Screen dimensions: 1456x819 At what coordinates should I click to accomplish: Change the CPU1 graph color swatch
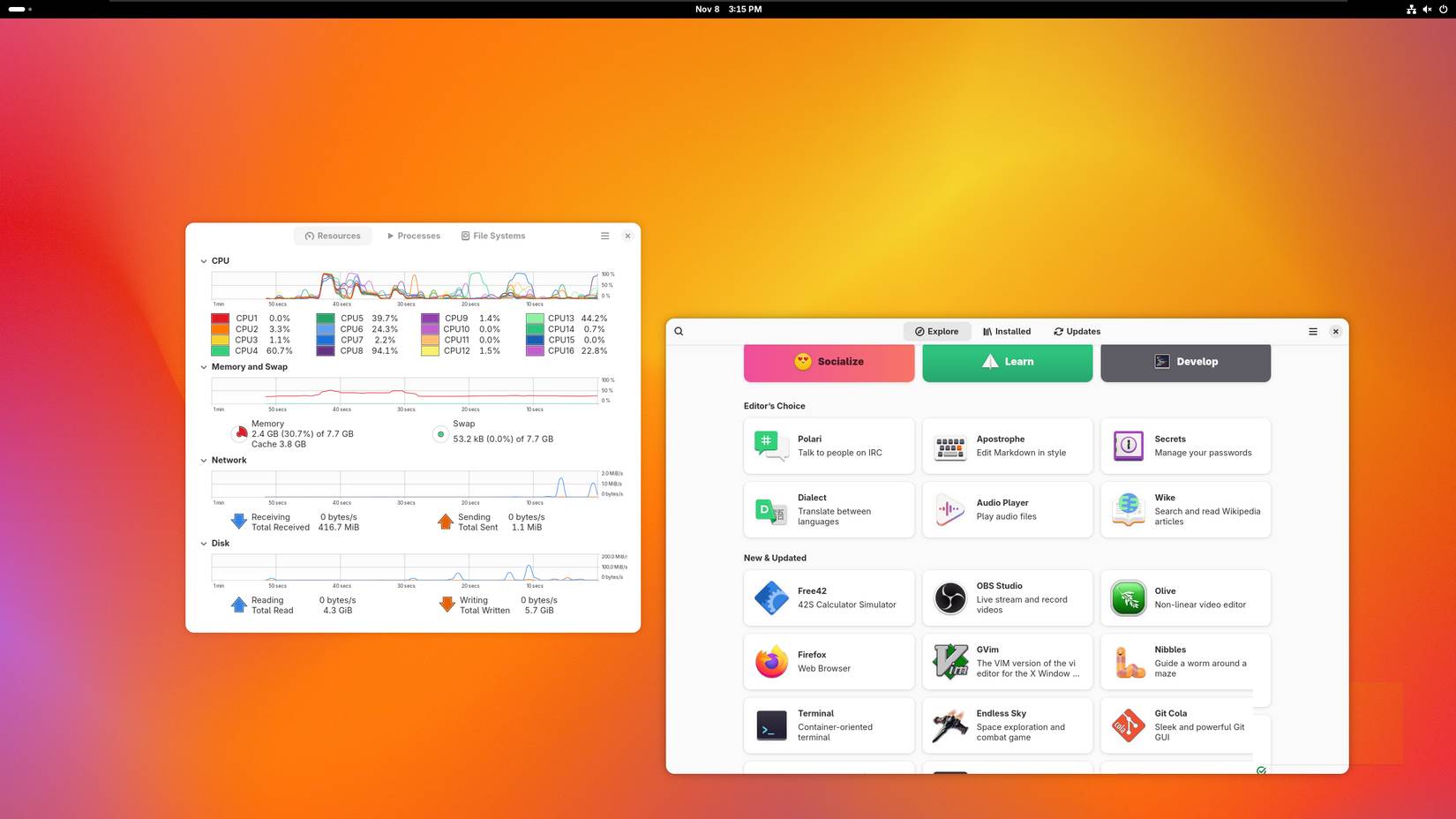pyautogui.click(x=220, y=319)
